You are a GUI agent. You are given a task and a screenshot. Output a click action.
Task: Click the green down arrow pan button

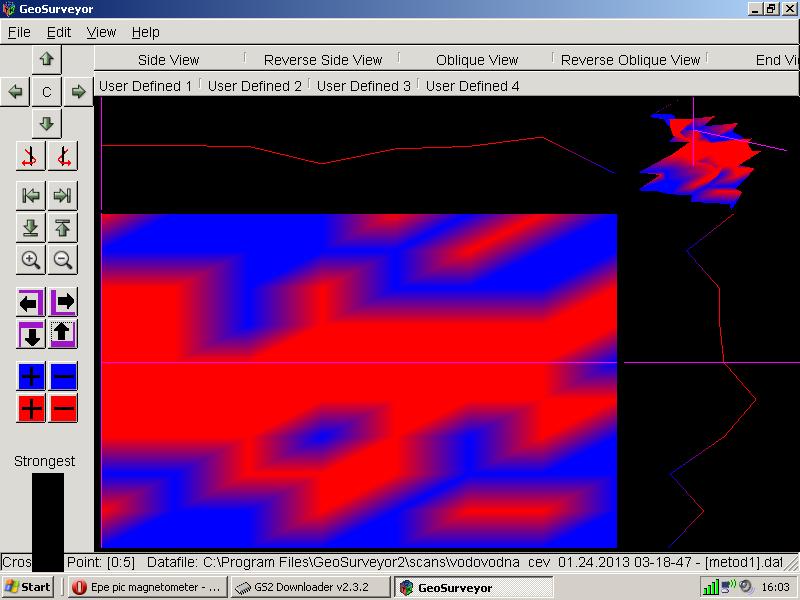(46, 123)
